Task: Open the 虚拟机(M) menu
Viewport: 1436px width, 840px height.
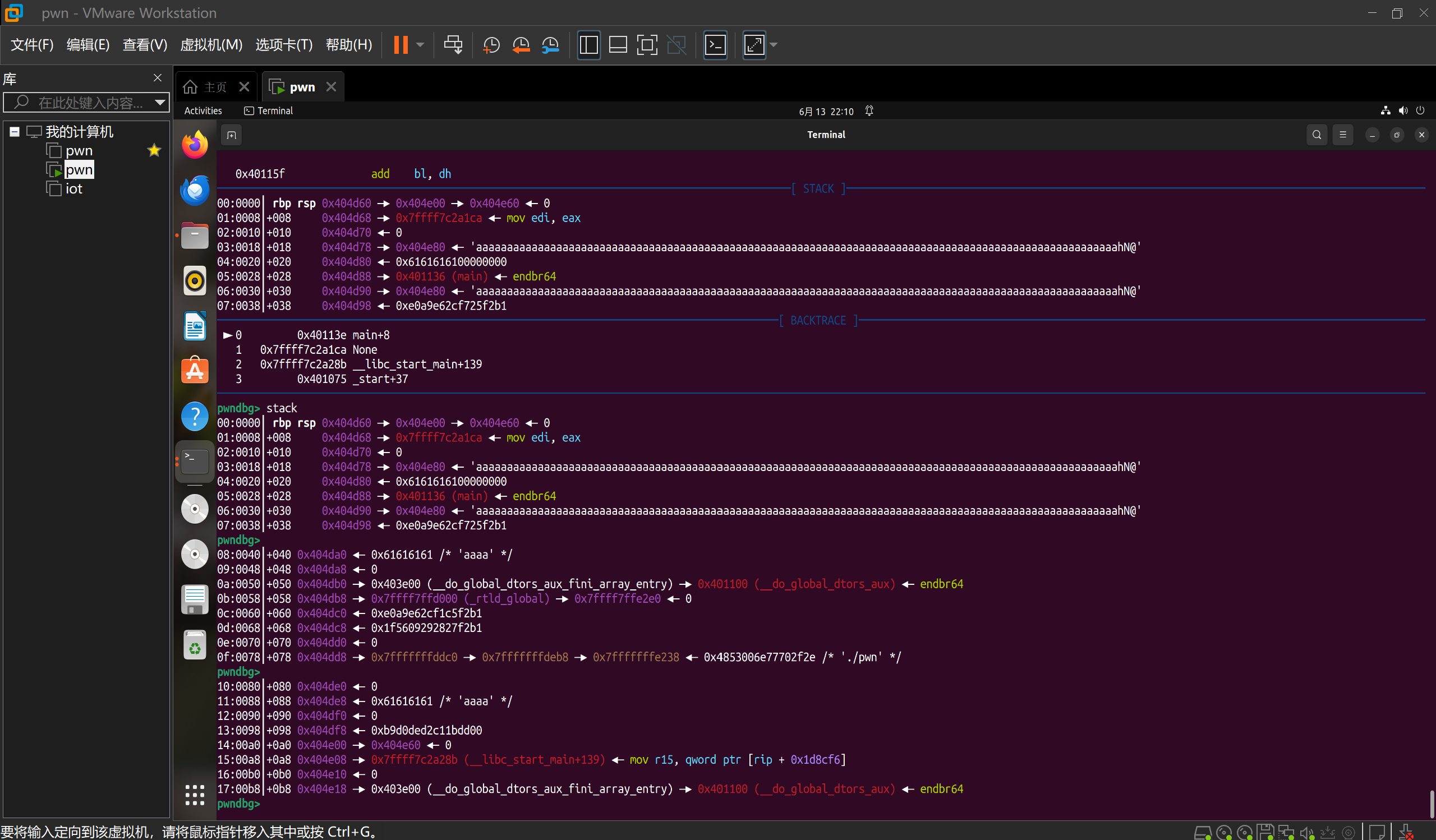Action: click(x=211, y=44)
